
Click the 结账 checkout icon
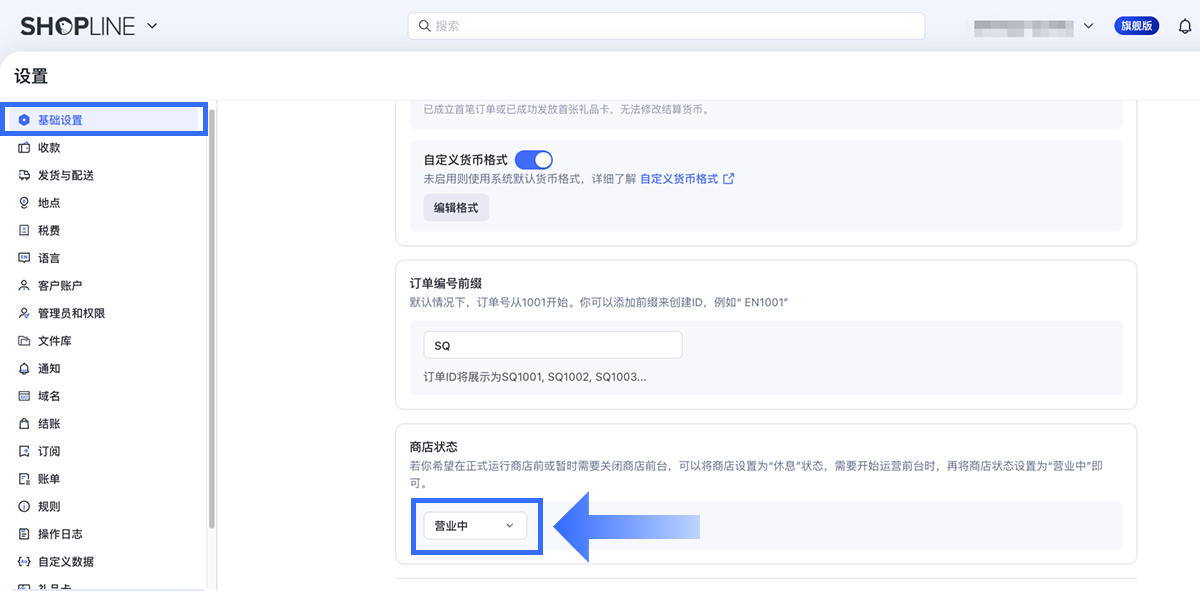[x=24, y=424]
